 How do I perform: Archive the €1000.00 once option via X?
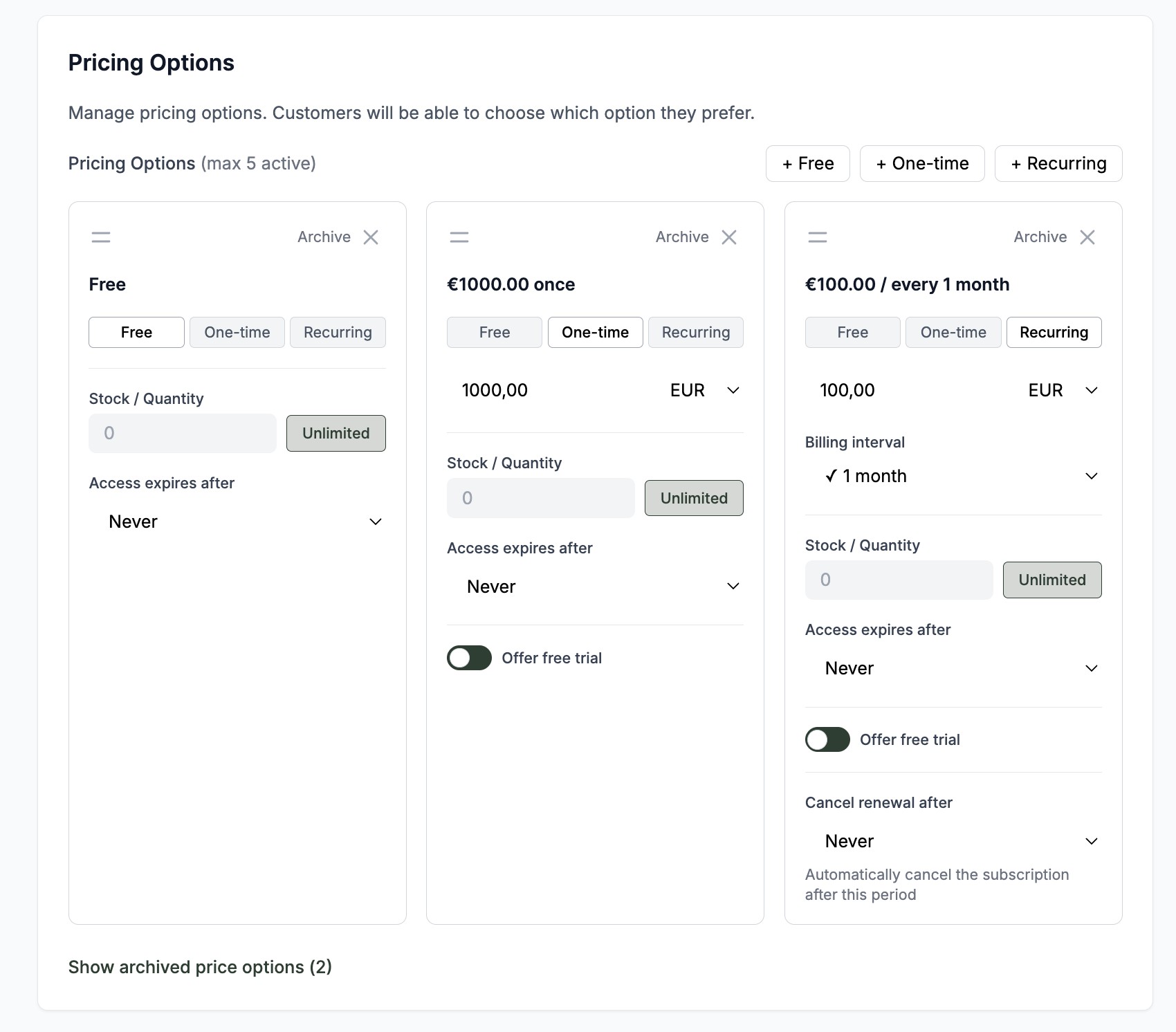(x=729, y=237)
